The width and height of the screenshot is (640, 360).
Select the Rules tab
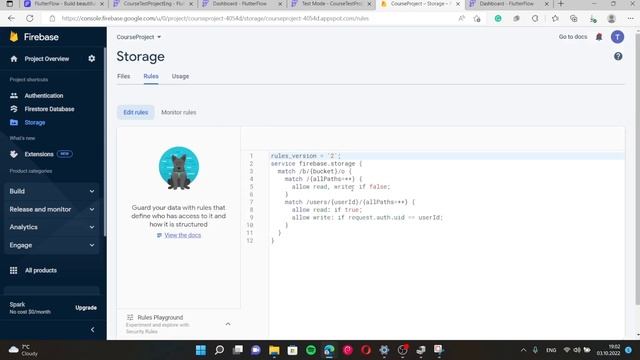tap(151, 76)
